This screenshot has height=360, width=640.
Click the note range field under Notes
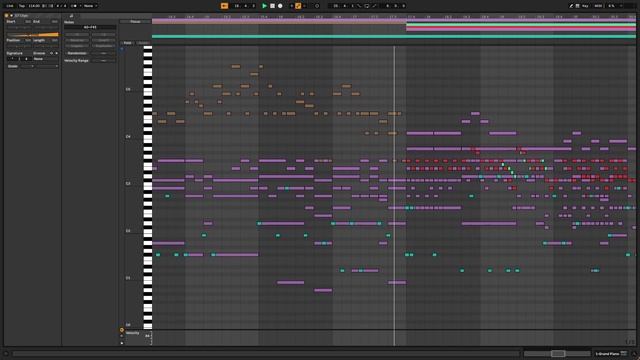pyautogui.click(x=90, y=27)
